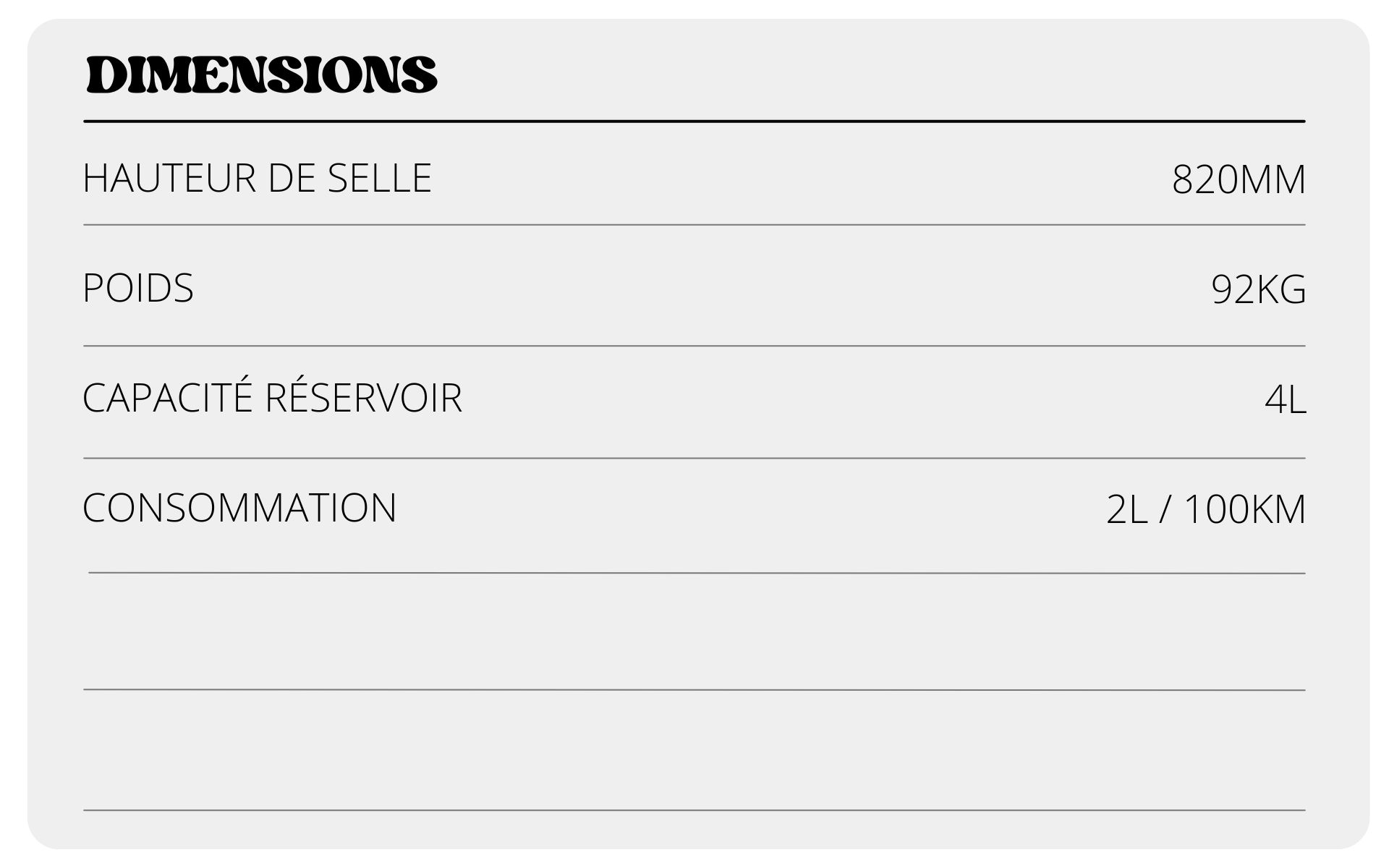The height and width of the screenshot is (868, 1389).
Task: Select the HAUTEUR DE SELLE label
Action: tap(257, 178)
